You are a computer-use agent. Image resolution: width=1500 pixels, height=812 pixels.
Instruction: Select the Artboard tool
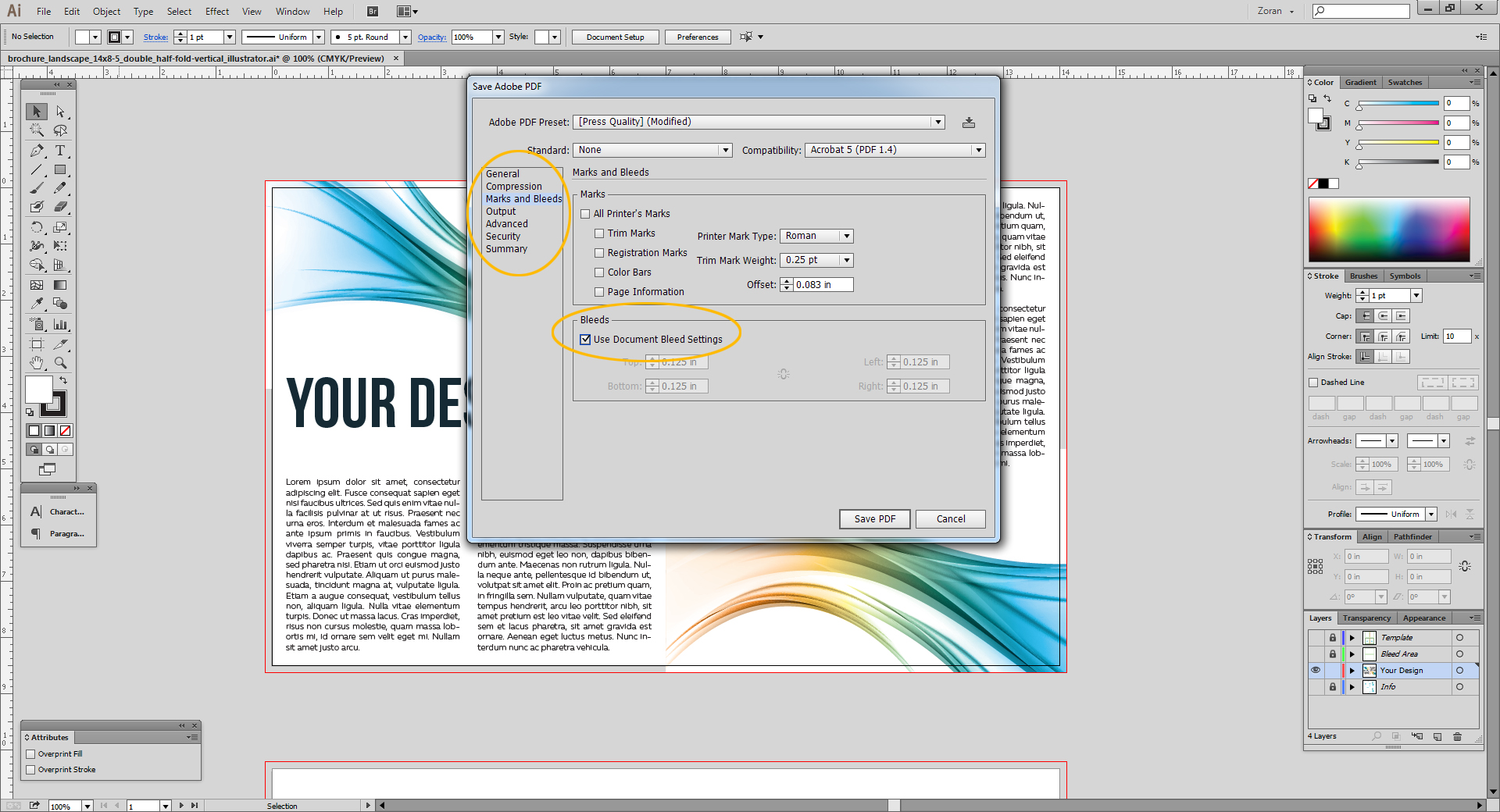coord(37,344)
